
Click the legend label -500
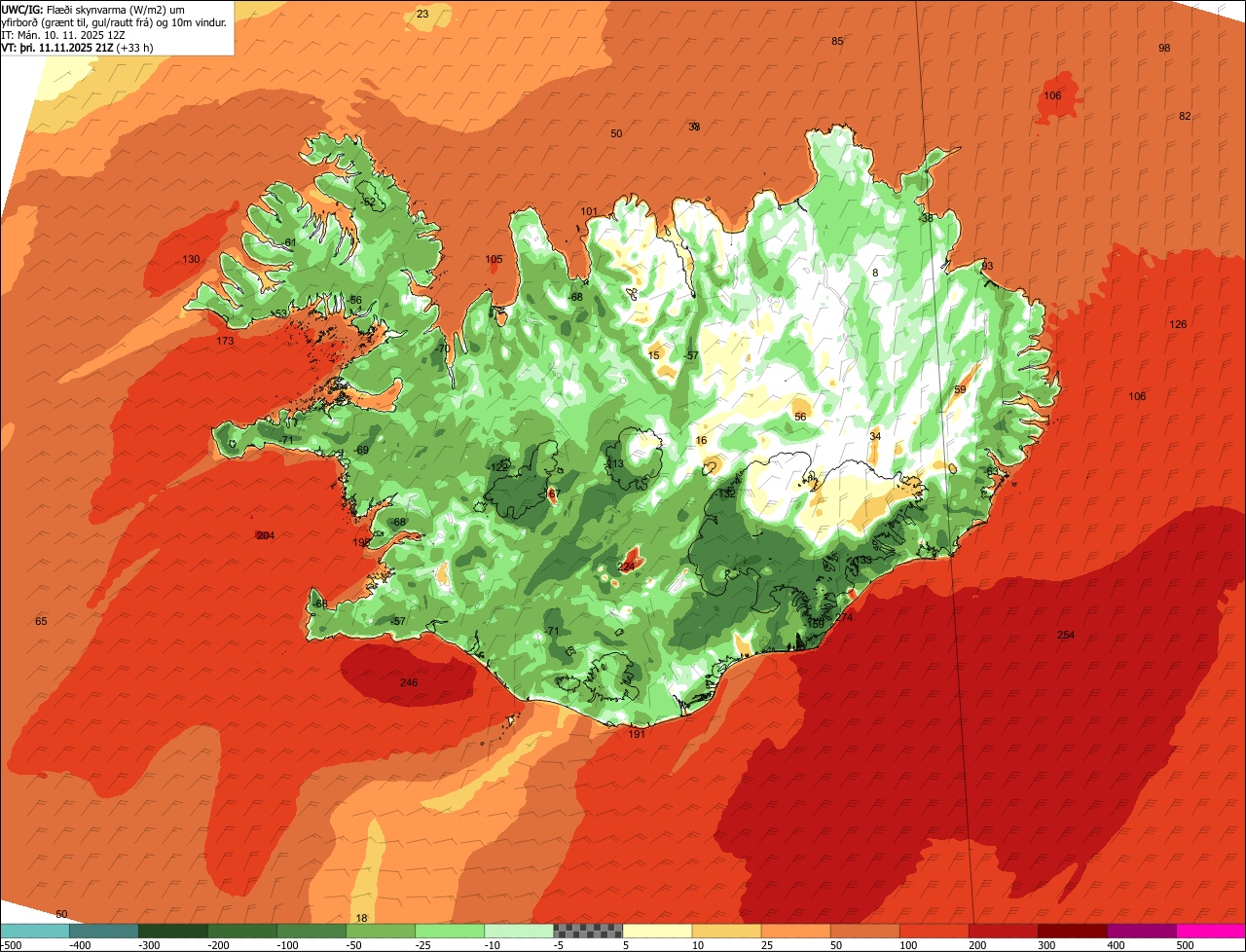tap(11, 945)
